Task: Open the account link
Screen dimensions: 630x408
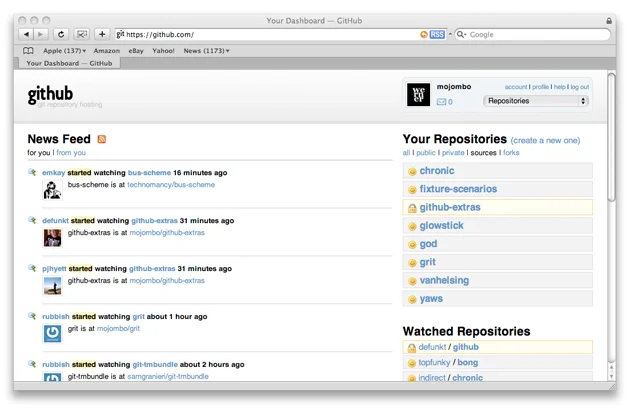Action: pyautogui.click(x=515, y=87)
